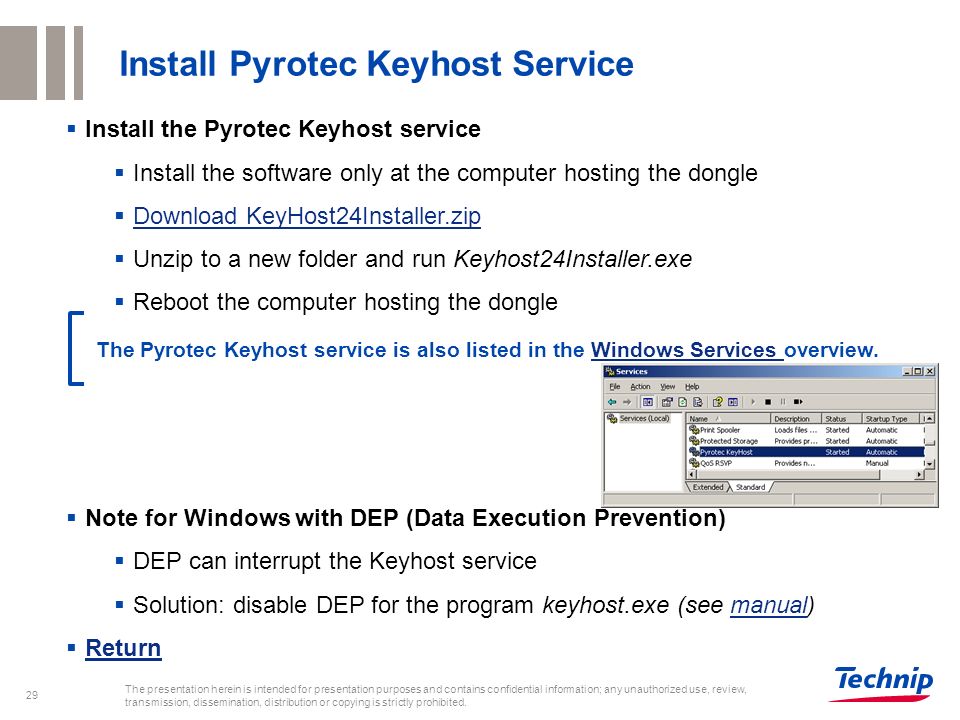The image size is (960, 720).
Task: Sort by the Description column header
Action: 796,419
